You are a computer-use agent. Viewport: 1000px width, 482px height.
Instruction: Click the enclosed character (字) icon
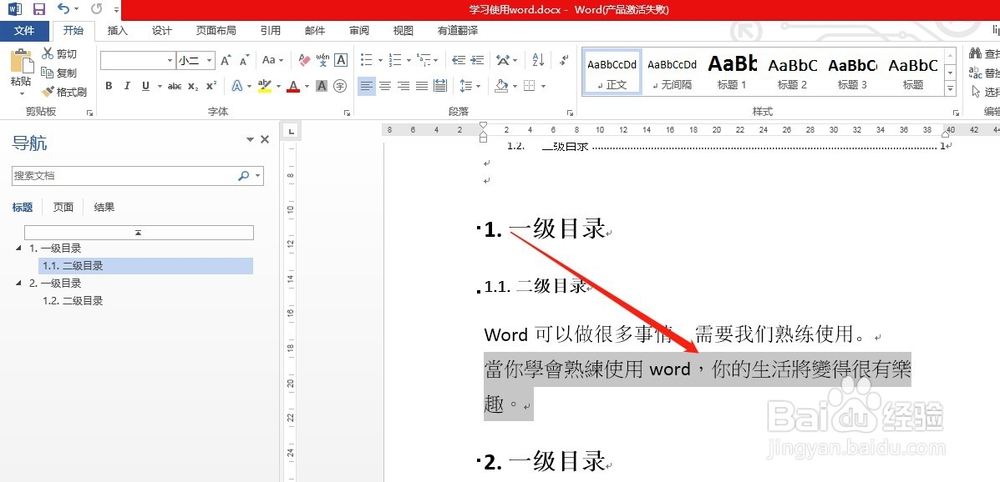pyautogui.click(x=341, y=85)
